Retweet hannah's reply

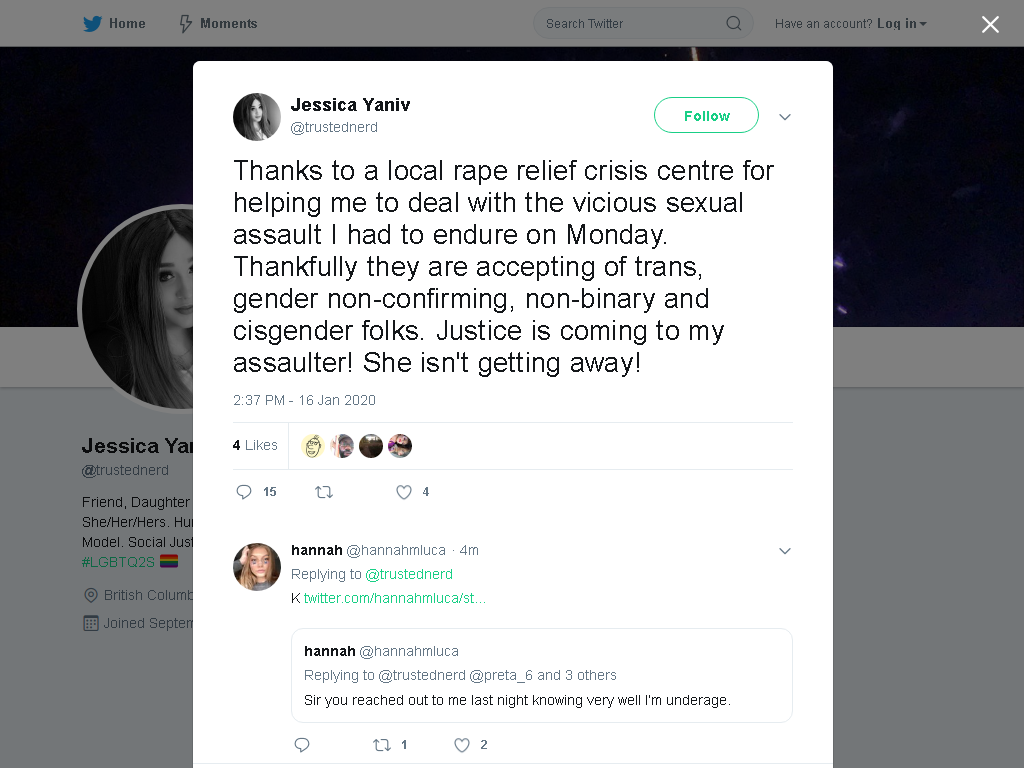[x=389, y=744]
